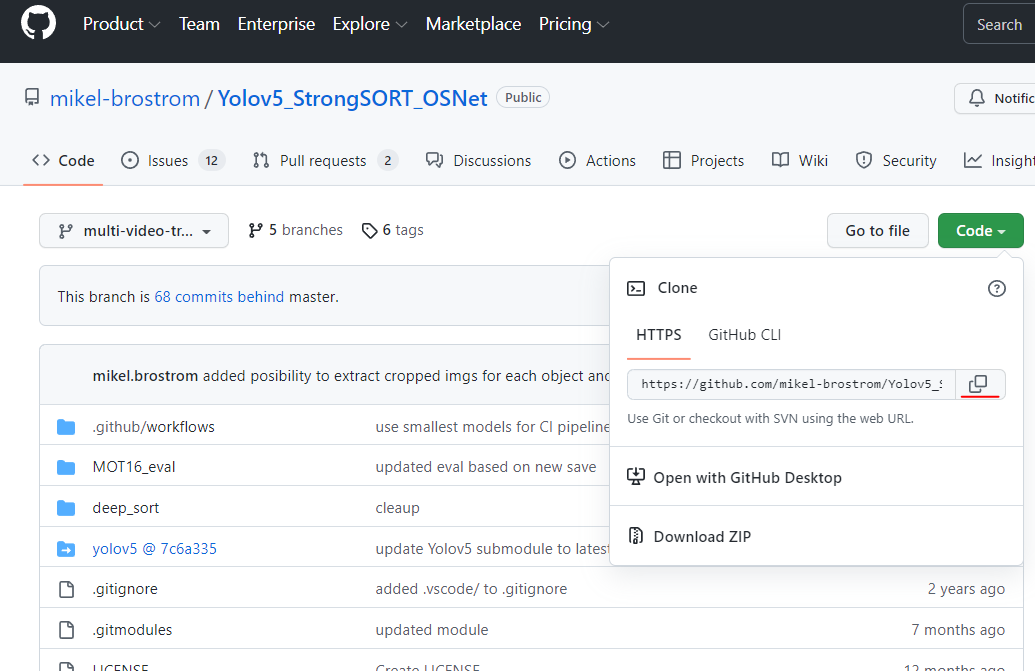
Task: Open the Wiki tab
Action: click(x=799, y=160)
